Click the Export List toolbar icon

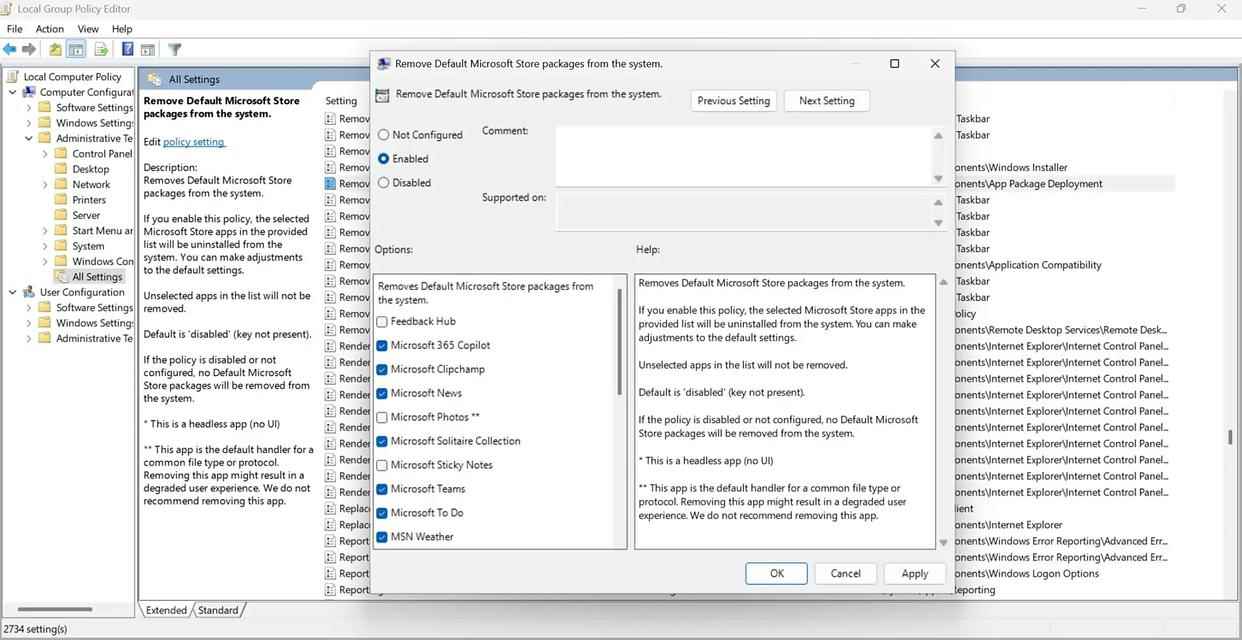coord(101,48)
